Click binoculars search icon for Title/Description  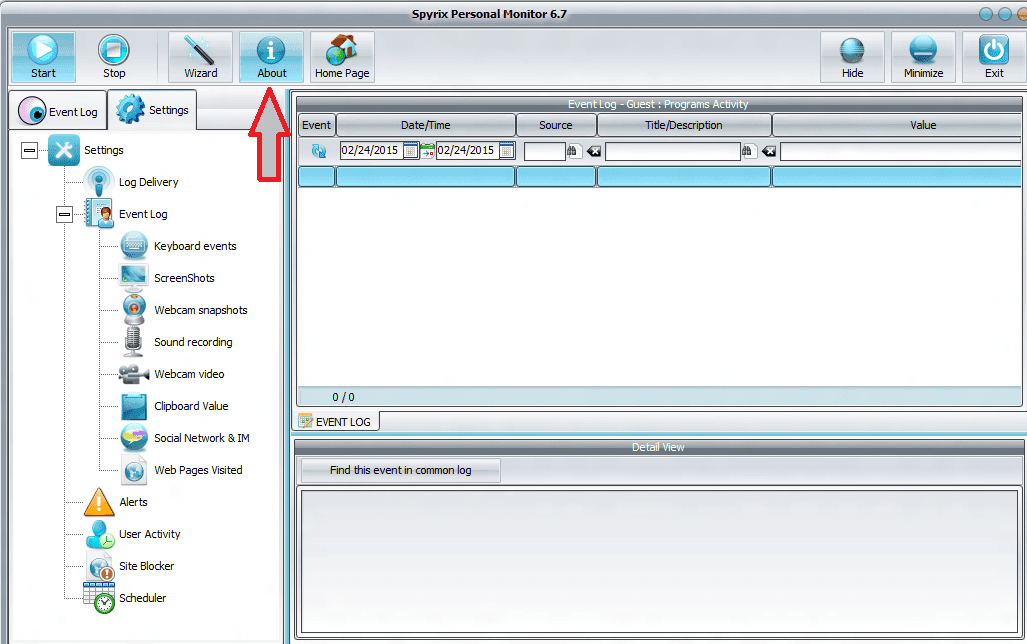748,151
